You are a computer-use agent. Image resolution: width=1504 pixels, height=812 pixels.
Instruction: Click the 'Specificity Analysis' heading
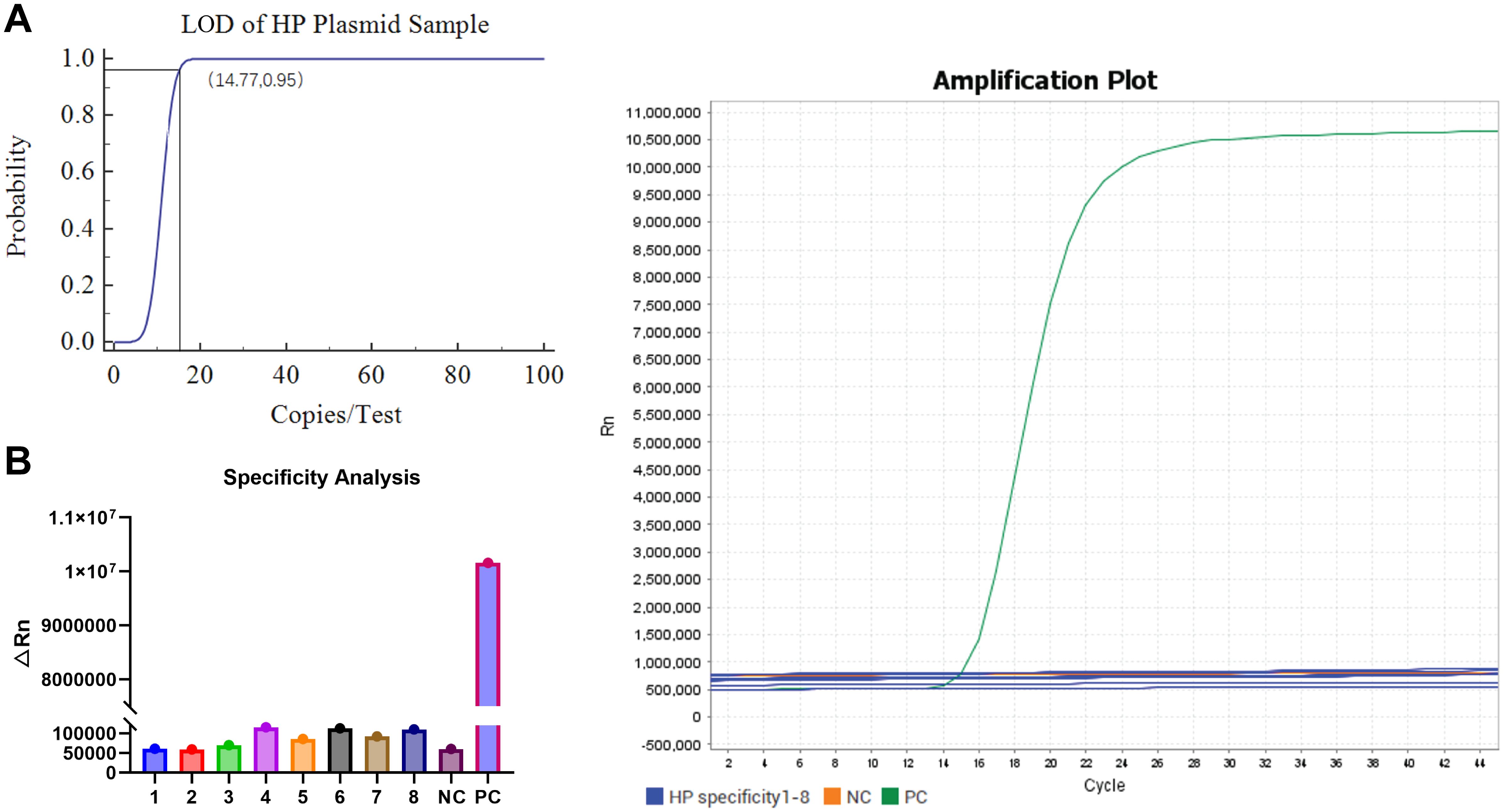[322, 477]
